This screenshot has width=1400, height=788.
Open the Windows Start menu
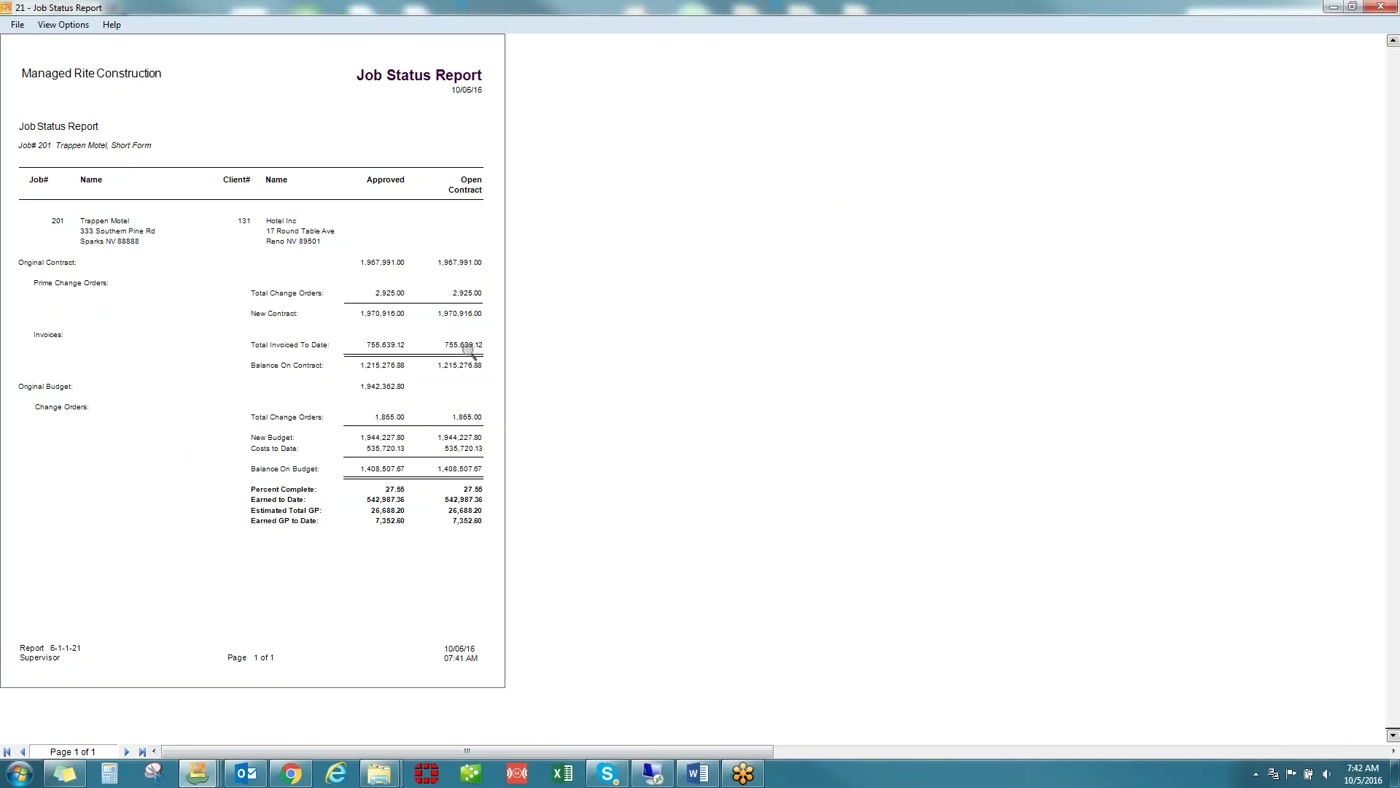20,773
